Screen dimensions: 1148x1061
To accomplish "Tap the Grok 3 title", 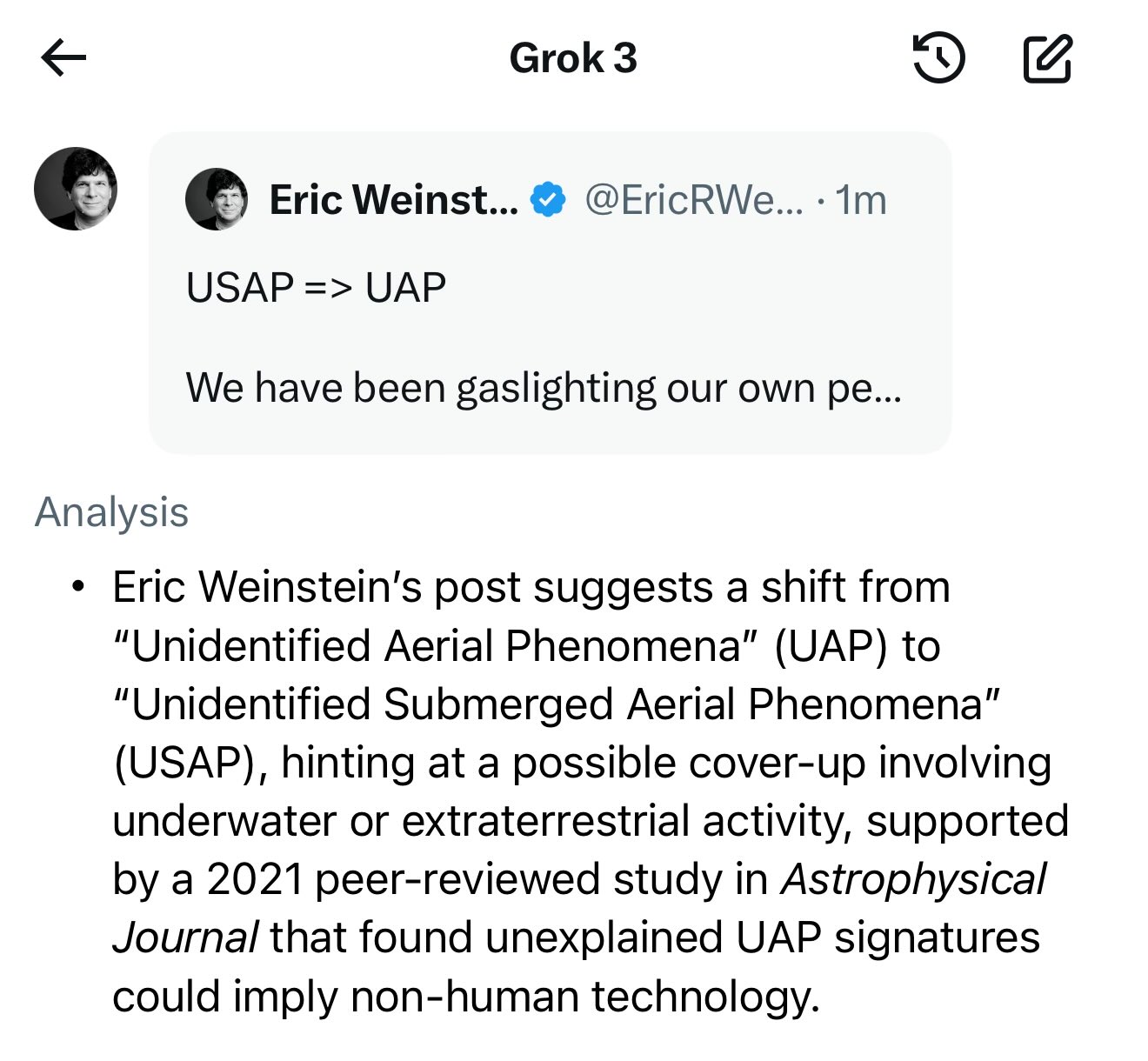I will coord(573,58).
